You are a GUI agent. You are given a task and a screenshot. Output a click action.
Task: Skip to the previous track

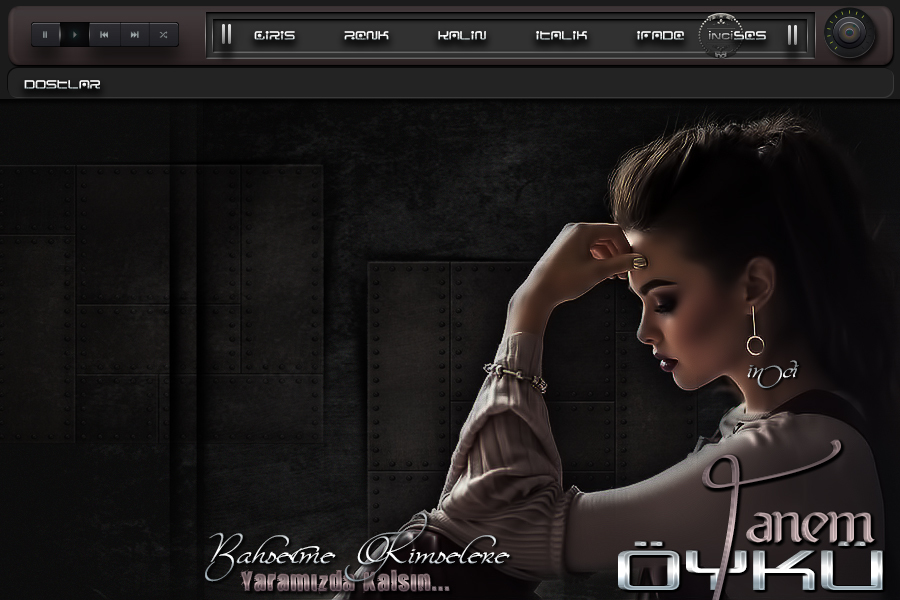[104, 35]
